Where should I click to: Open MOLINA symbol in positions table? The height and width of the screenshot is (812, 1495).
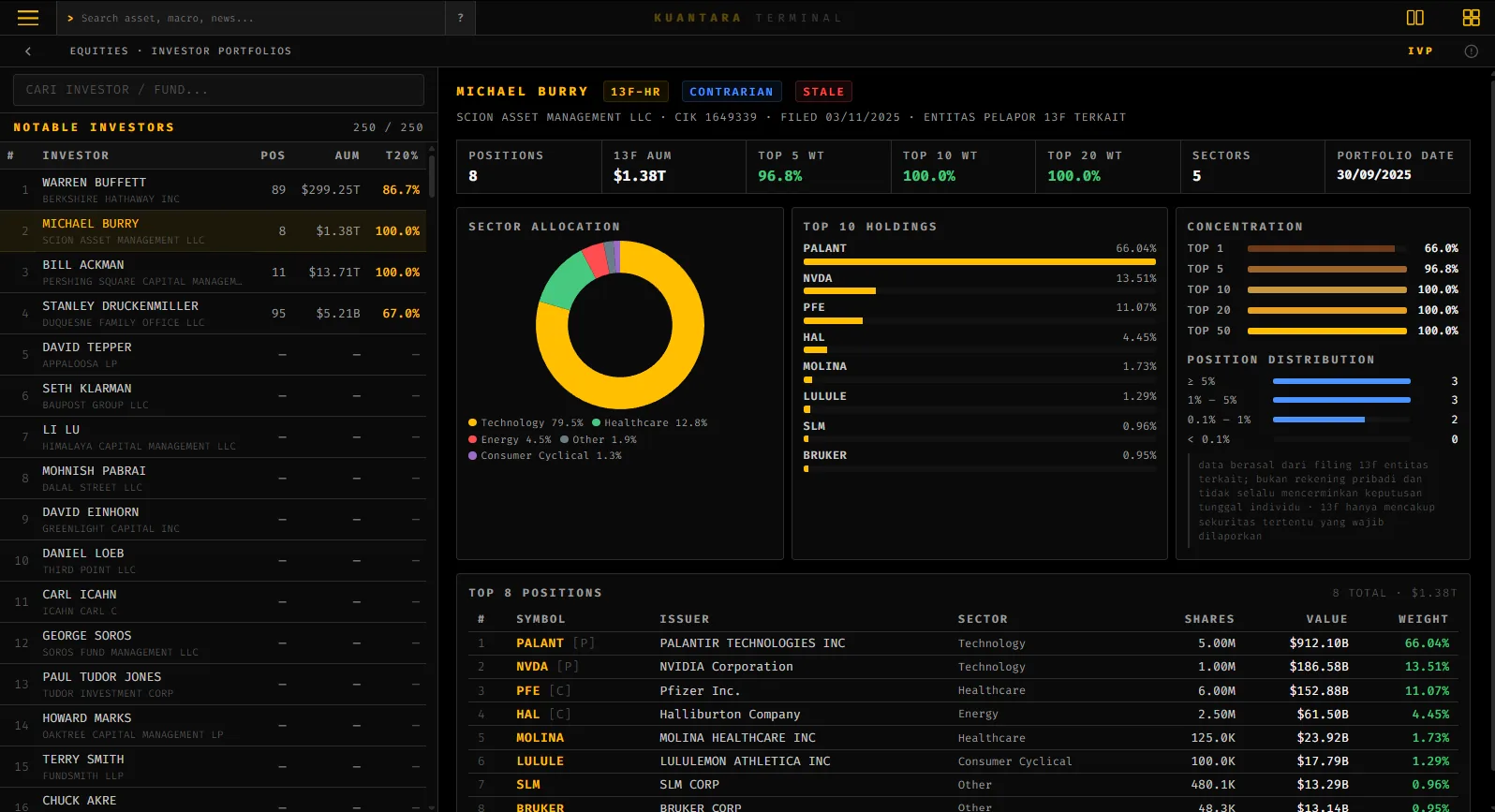[x=540, y=738]
